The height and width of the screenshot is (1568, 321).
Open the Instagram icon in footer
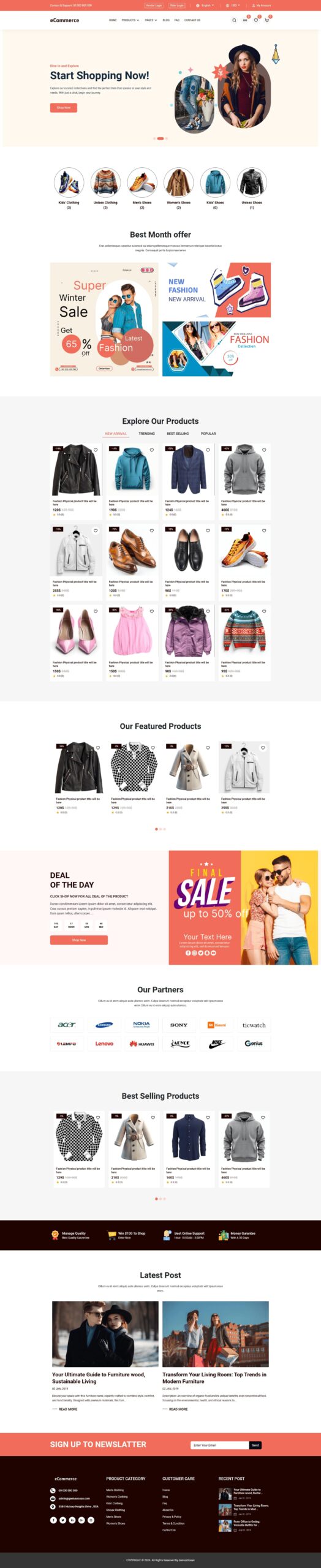tap(91, 1520)
